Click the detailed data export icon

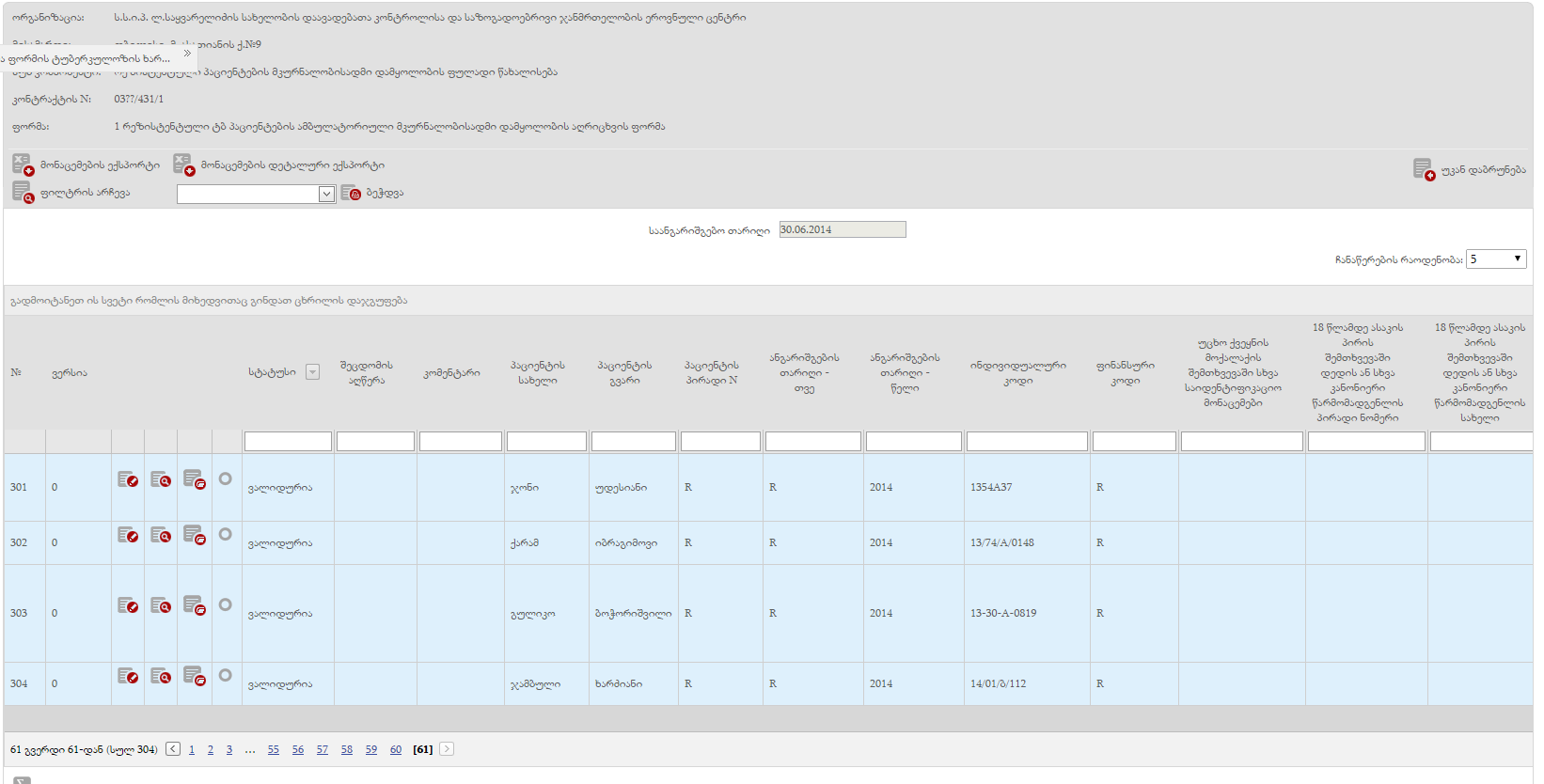[183, 165]
